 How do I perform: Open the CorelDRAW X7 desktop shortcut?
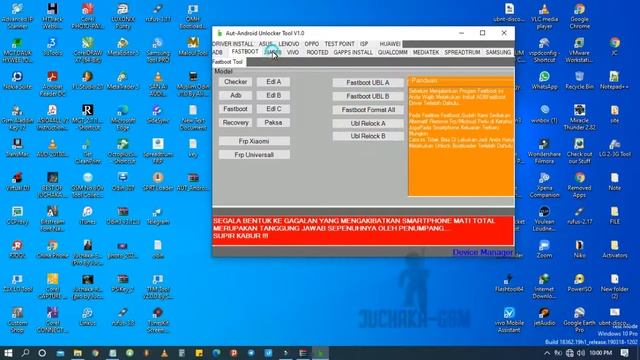(x=88, y=49)
